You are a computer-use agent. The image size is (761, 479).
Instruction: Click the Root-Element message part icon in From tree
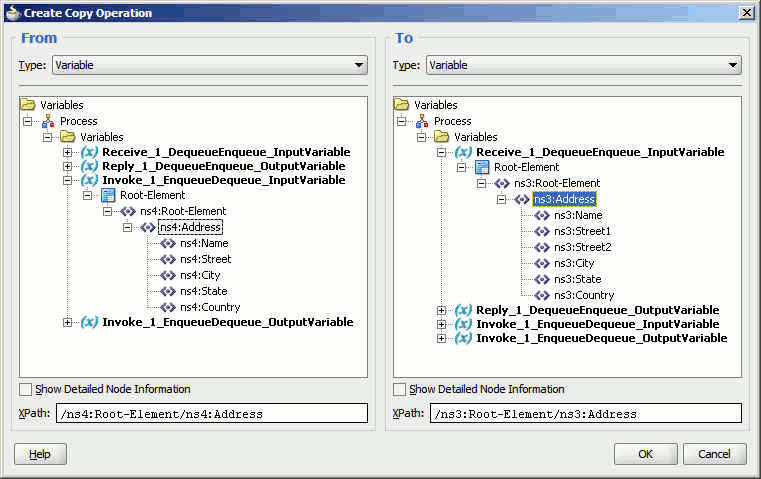click(108, 195)
